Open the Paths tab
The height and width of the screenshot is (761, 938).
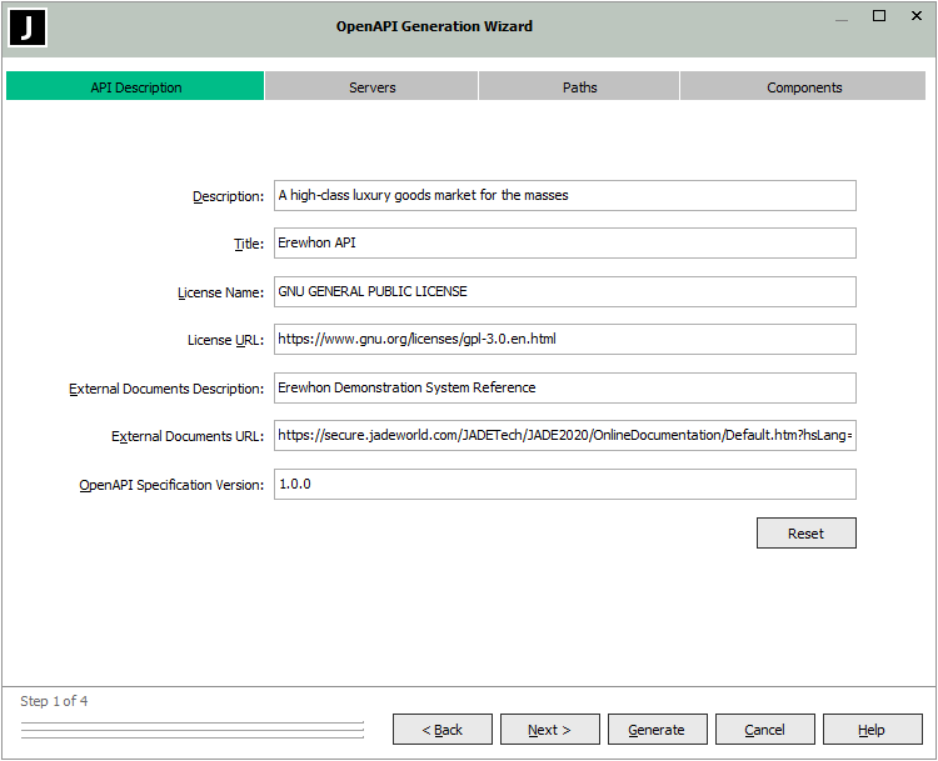click(x=579, y=87)
